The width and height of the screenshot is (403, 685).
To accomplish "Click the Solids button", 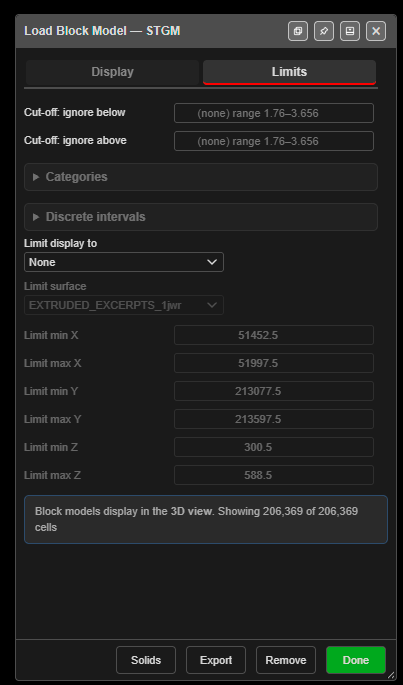I will coord(146,660).
